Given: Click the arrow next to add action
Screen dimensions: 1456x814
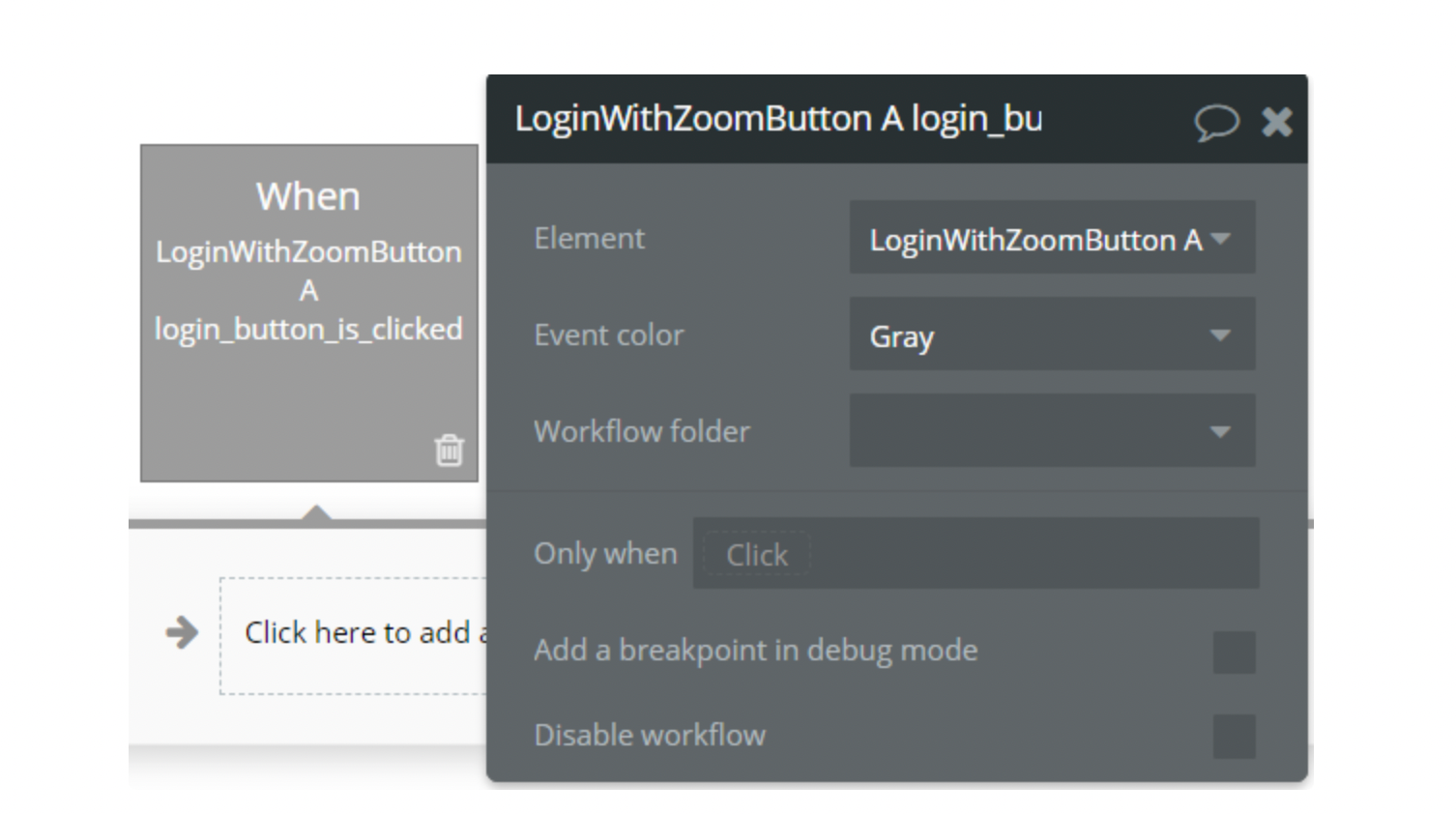Looking at the screenshot, I should (182, 633).
